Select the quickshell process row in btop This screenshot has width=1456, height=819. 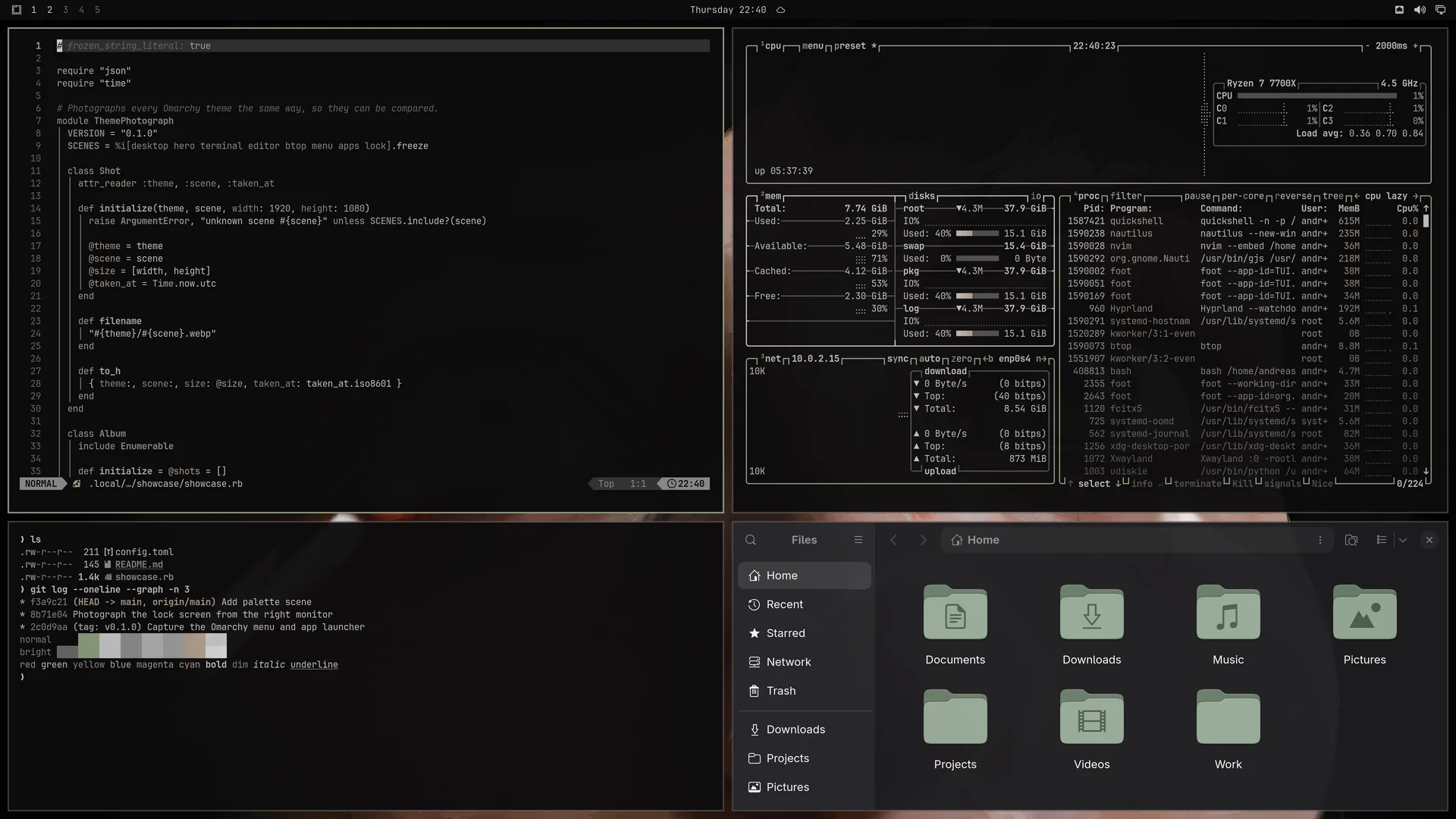point(1242,221)
